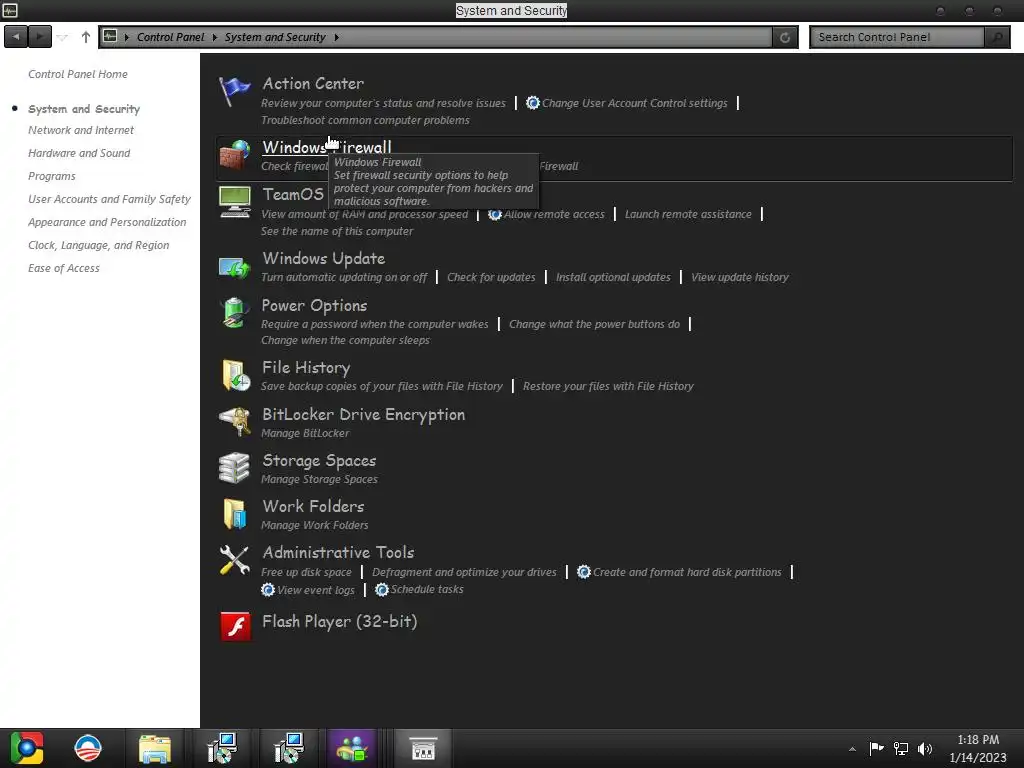Open Ease of Access category
The image size is (1024, 768).
(x=64, y=268)
